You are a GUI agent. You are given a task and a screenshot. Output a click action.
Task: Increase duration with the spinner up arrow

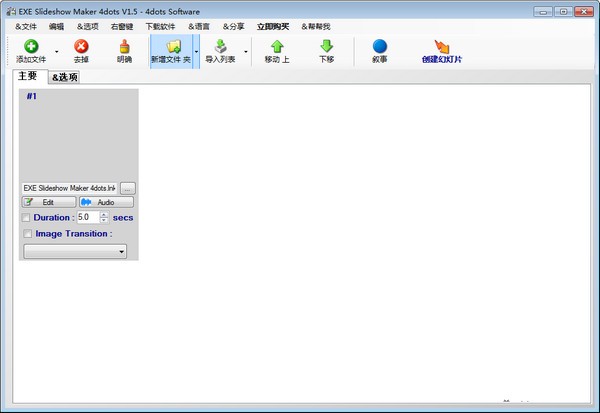coord(104,214)
